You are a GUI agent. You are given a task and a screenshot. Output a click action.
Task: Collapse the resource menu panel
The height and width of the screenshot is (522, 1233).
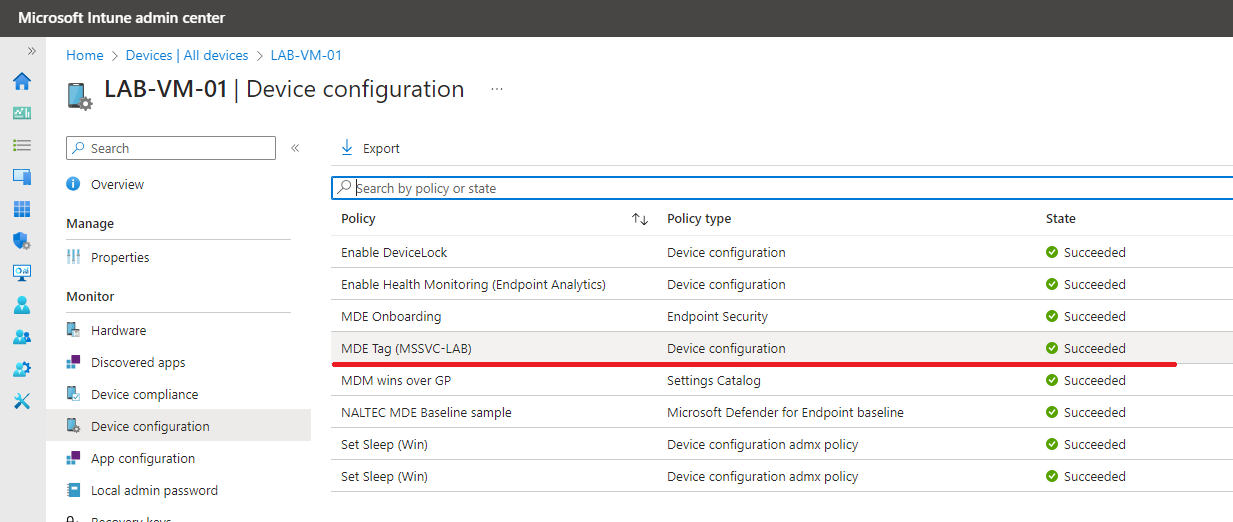(x=295, y=148)
